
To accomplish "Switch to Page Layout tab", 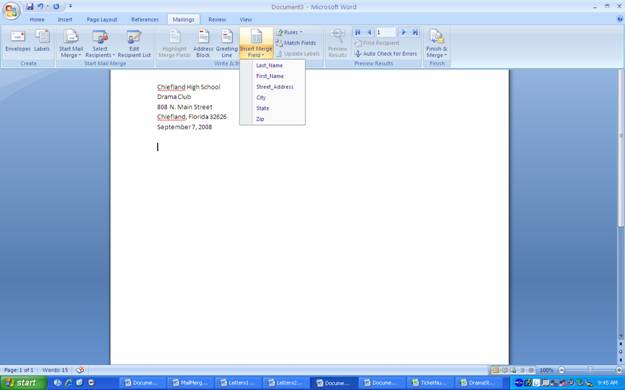I will [102, 19].
